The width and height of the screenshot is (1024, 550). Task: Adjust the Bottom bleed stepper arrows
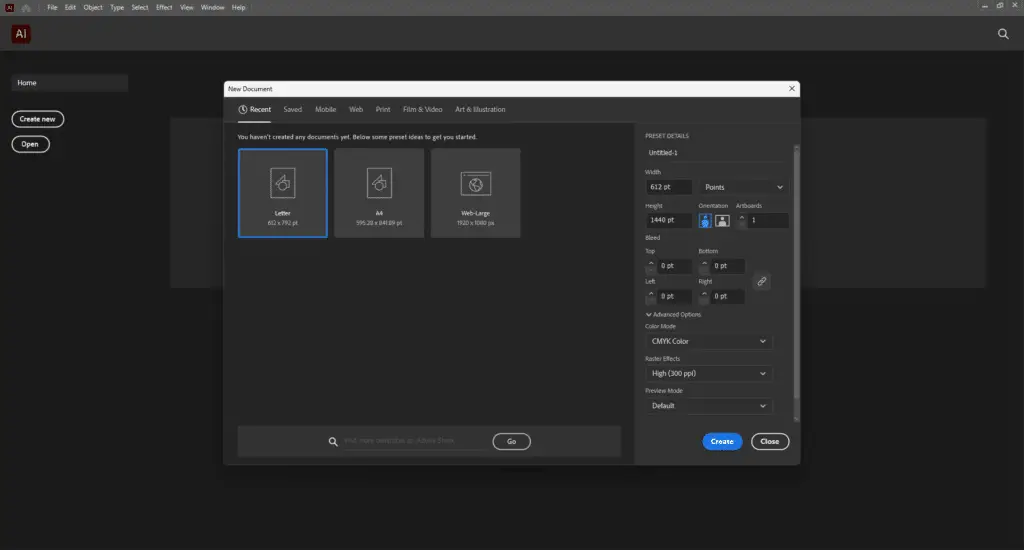[704, 266]
